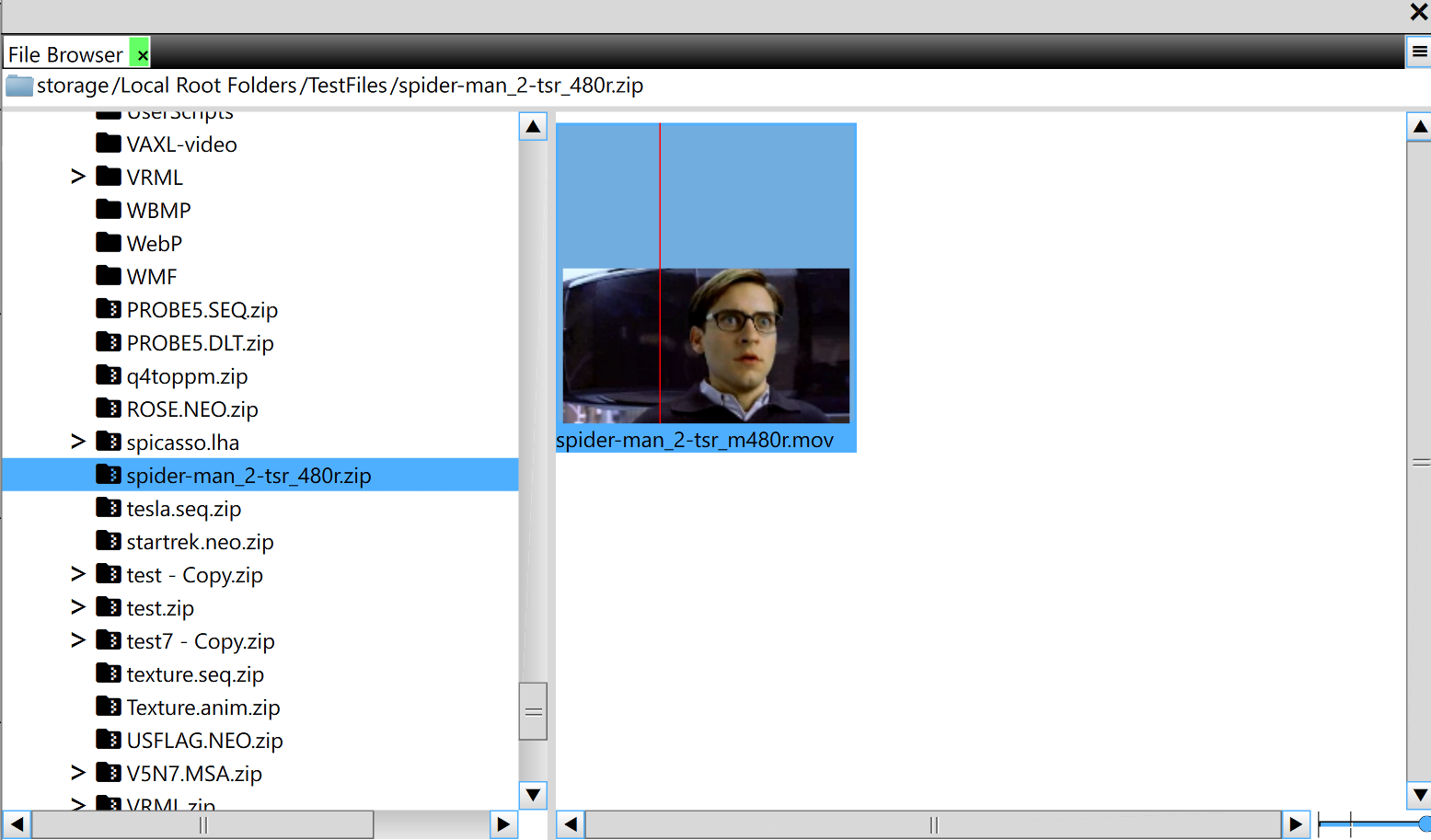Screen dimensions: 1431x840
Task: Click the thumbnail pane scroll up arrow
Action: pyautogui.click(x=1420, y=126)
